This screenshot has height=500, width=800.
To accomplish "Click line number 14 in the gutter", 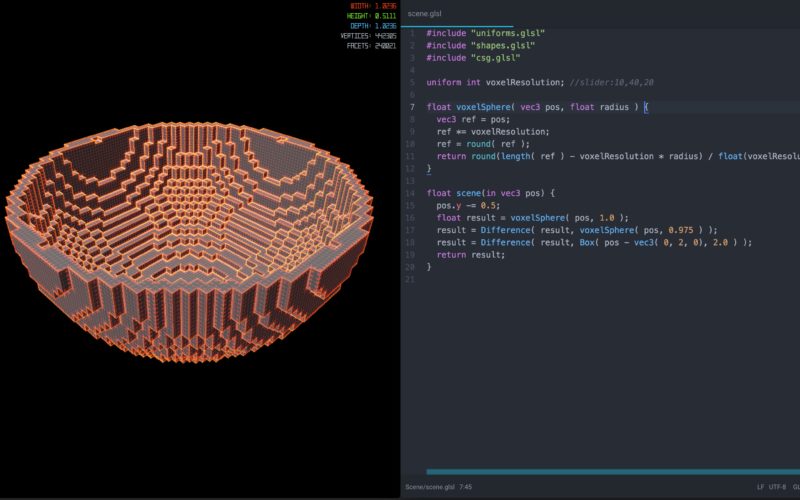I will [410, 193].
